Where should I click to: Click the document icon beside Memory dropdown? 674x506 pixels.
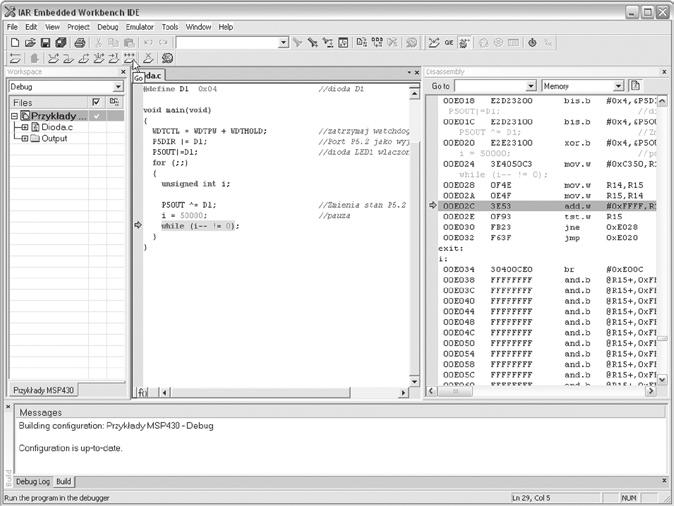point(635,86)
